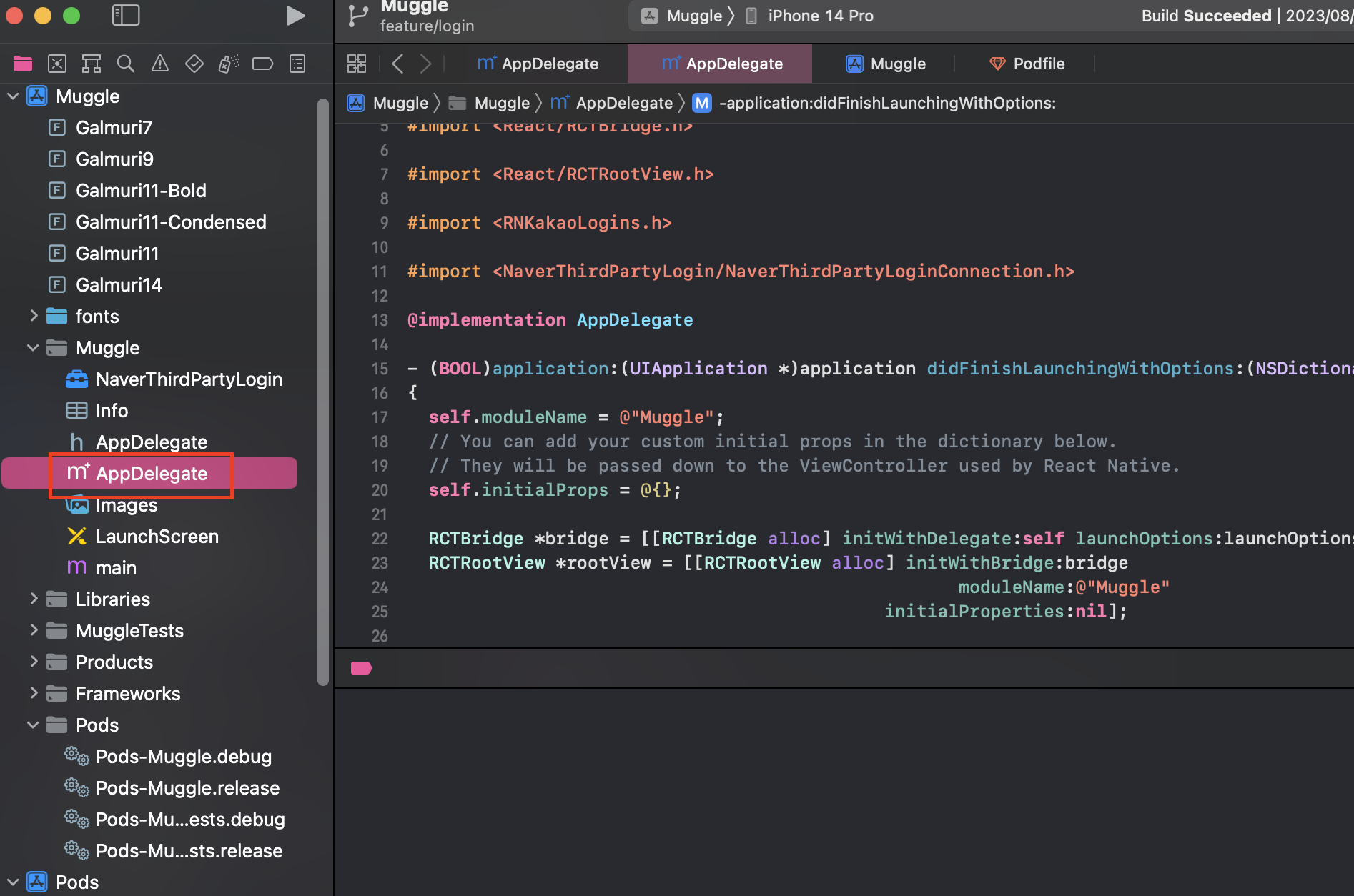Open the Test navigator diamond icon

(194, 64)
